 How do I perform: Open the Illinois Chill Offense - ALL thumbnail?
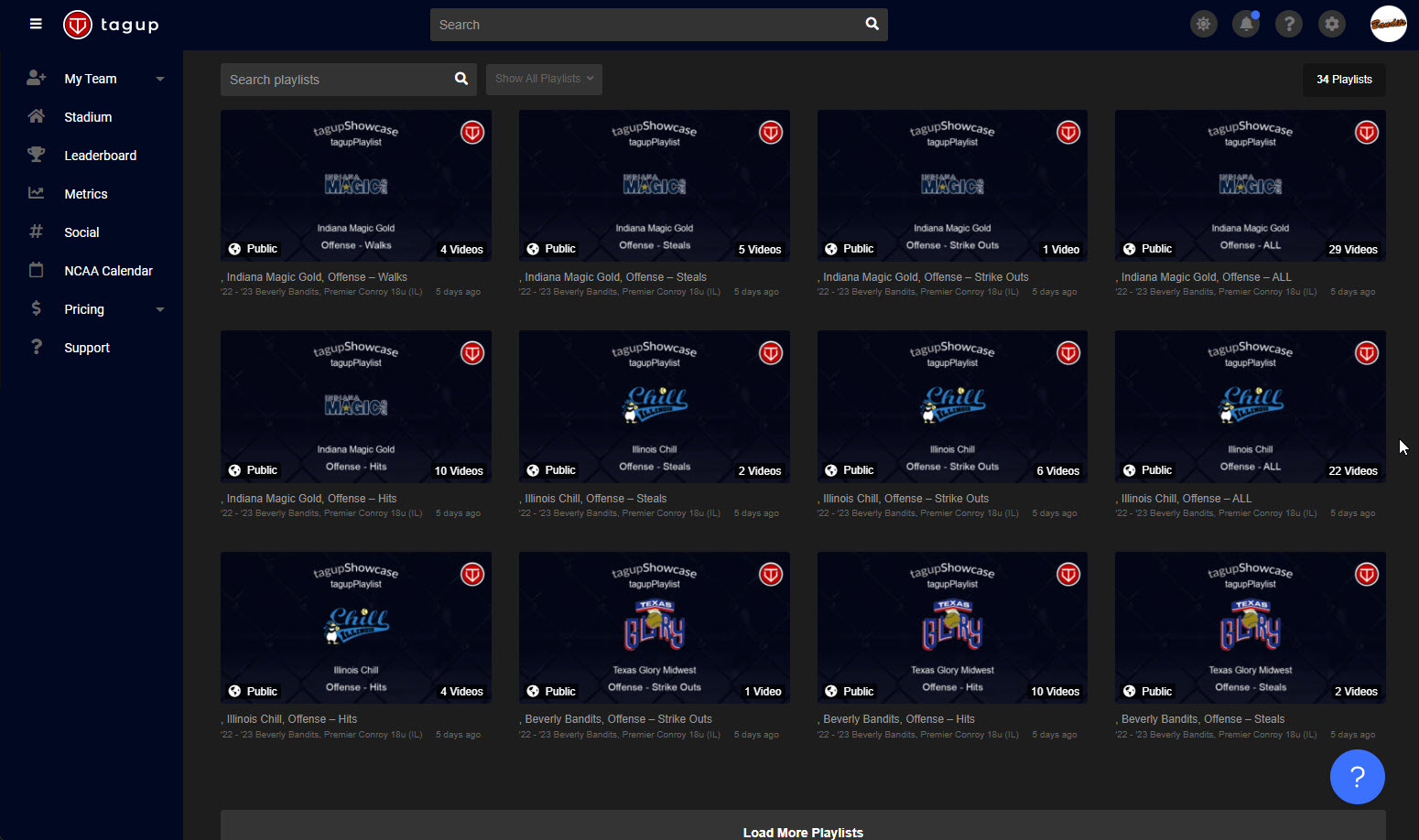(x=1250, y=406)
